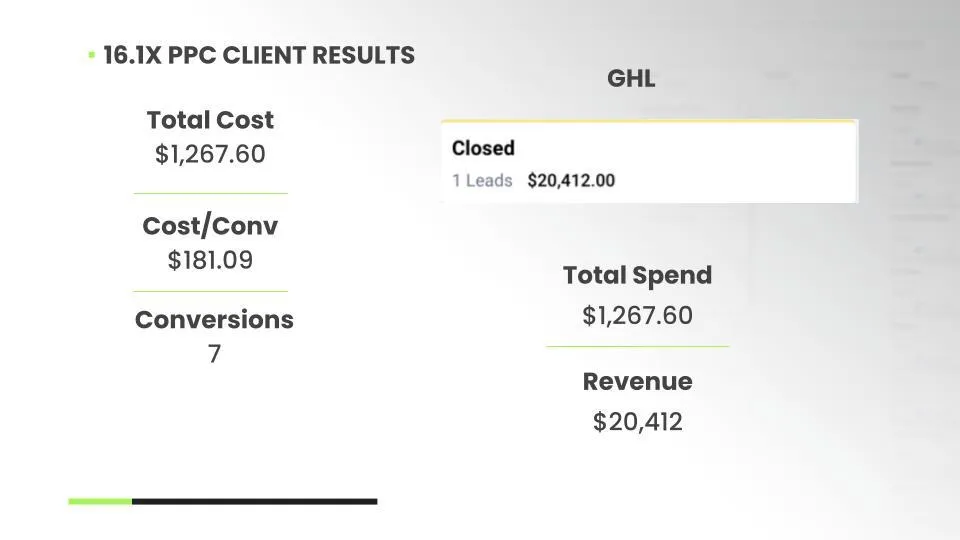Image resolution: width=960 pixels, height=540 pixels.
Task: Select the $20,412 revenue value
Action: (x=637, y=422)
